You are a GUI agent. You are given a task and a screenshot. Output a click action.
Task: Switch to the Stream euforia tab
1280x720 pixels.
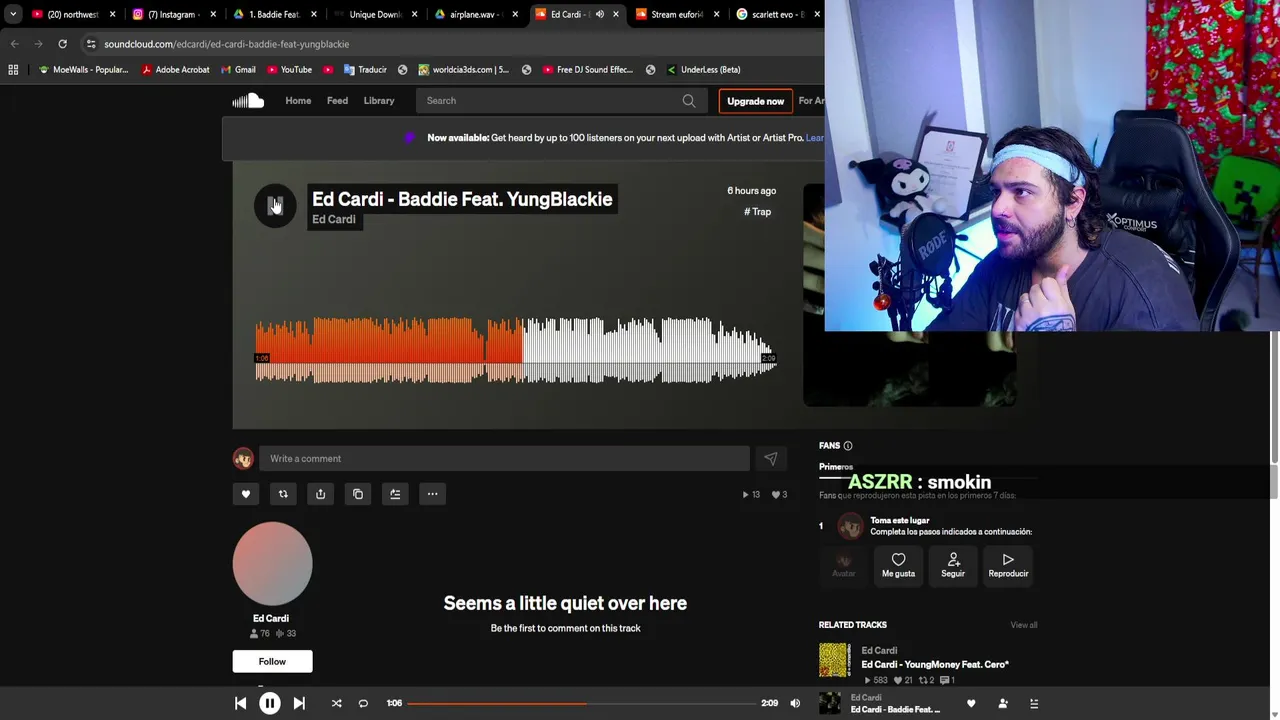(677, 14)
